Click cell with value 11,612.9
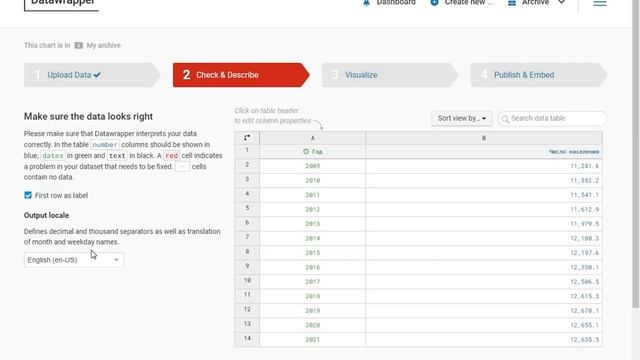Viewport: 640px width, 360px height. pyautogui.click(x=484, y=209)
